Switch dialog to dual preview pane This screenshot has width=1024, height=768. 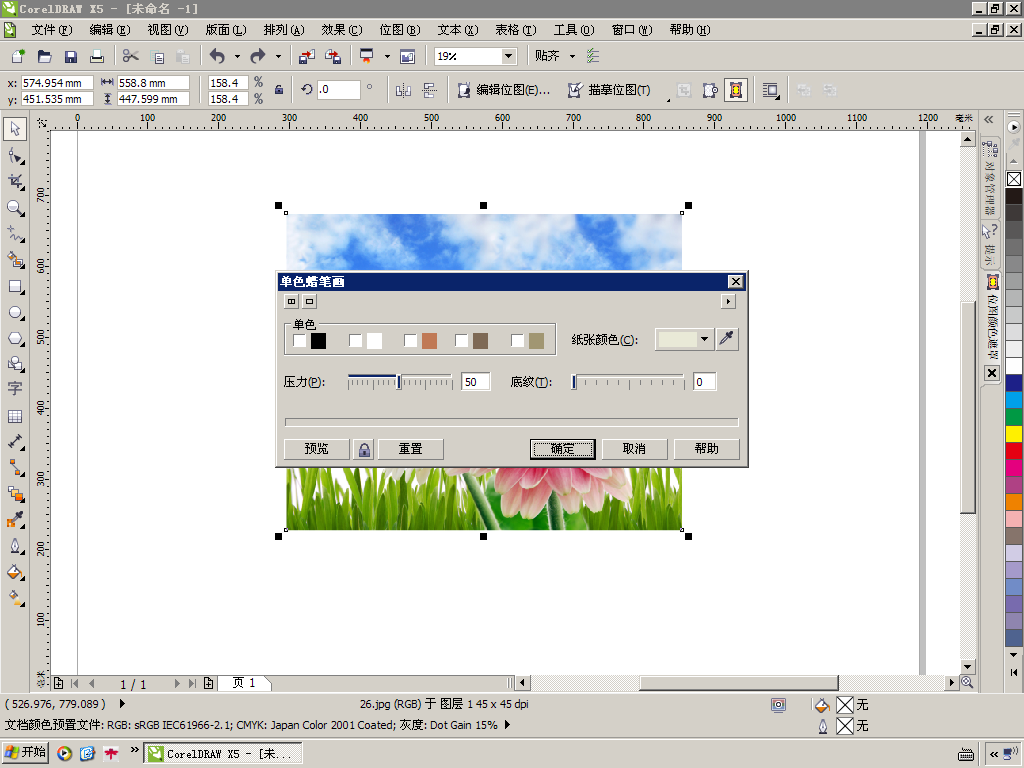[x=291, y=301]
